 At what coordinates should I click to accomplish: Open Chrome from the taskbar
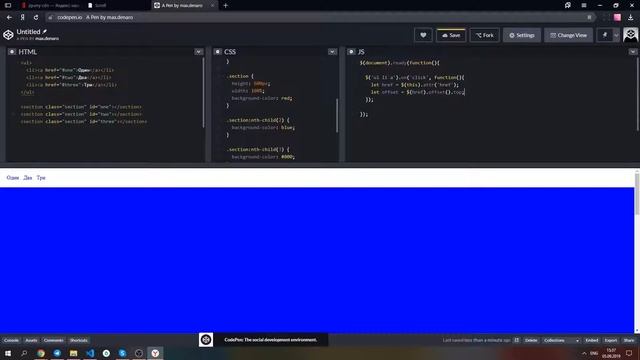41,353
